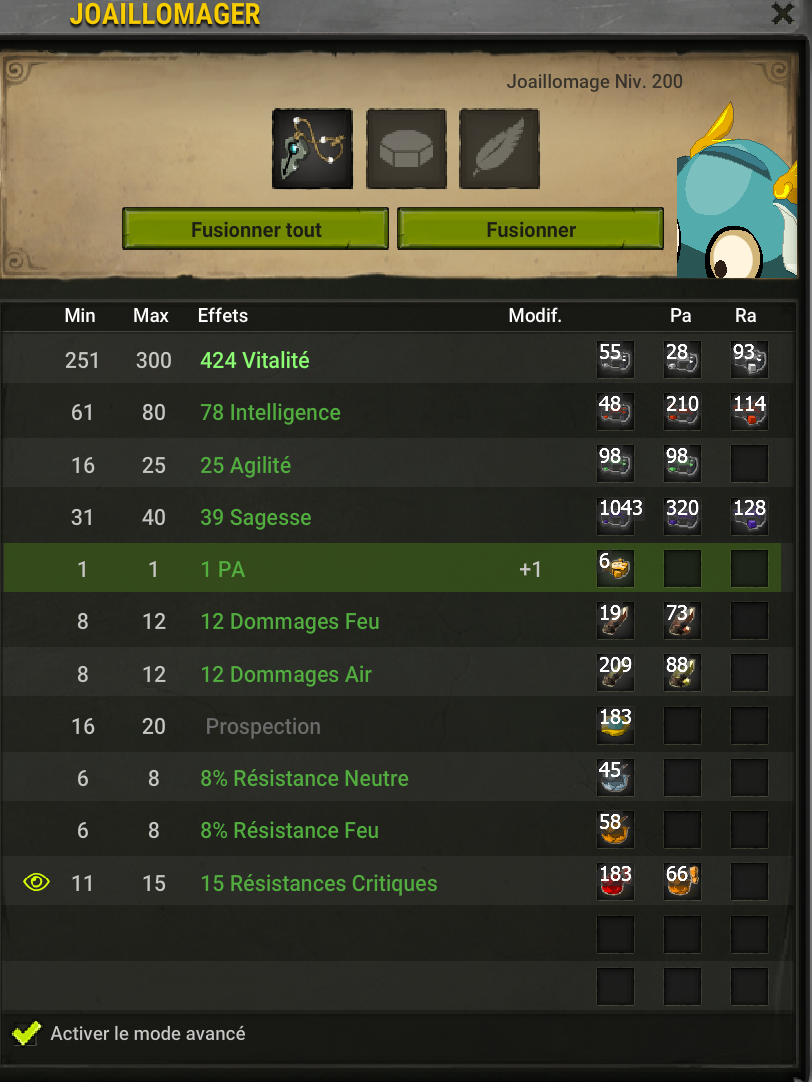Select the highlighted 1 PA effect row
The image size is (812, 1082).
tap(393, 568)
